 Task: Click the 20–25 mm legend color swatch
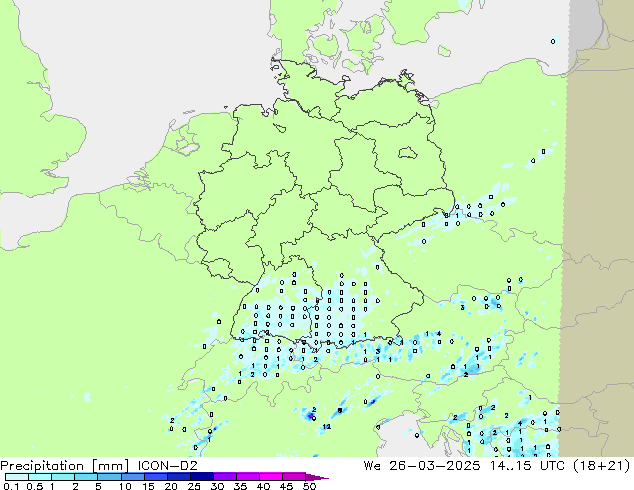pyautogui.click(x=178, y=477)
